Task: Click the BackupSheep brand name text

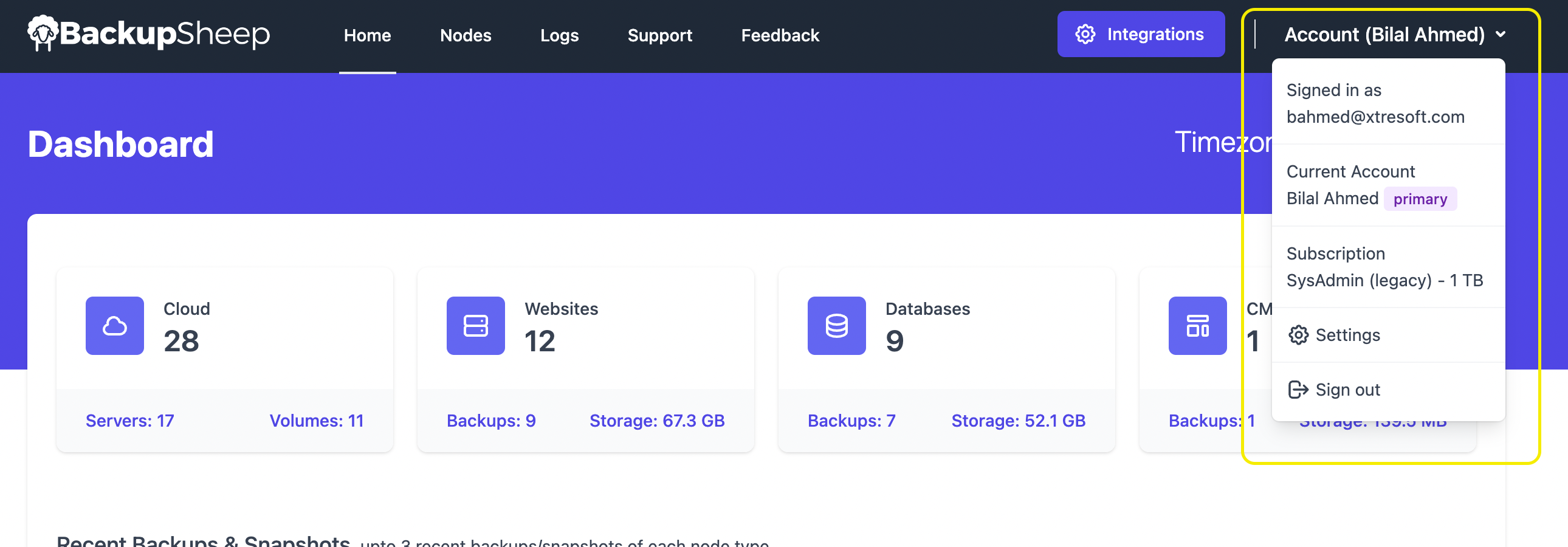Action: (x=165, y=34)
